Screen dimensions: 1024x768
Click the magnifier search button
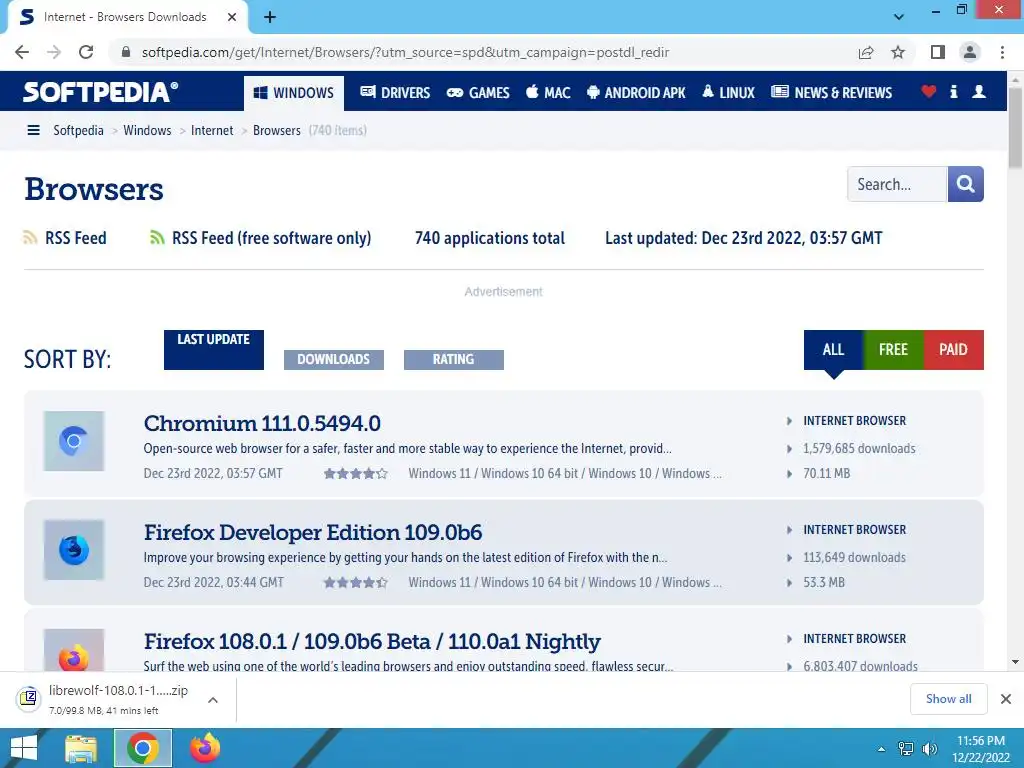point(965,184)
